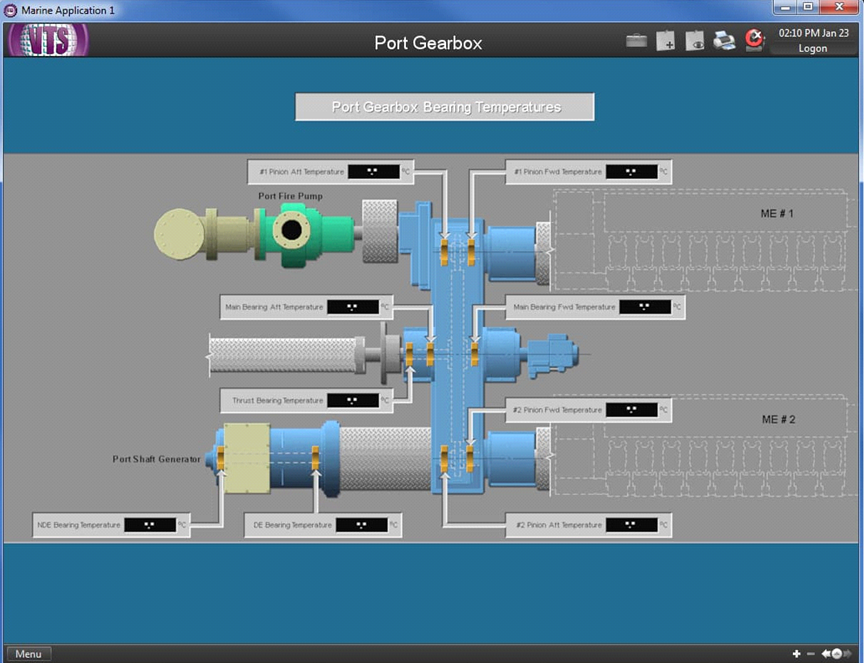Open the Menu in the bottom corner

(x=28, y=653)
